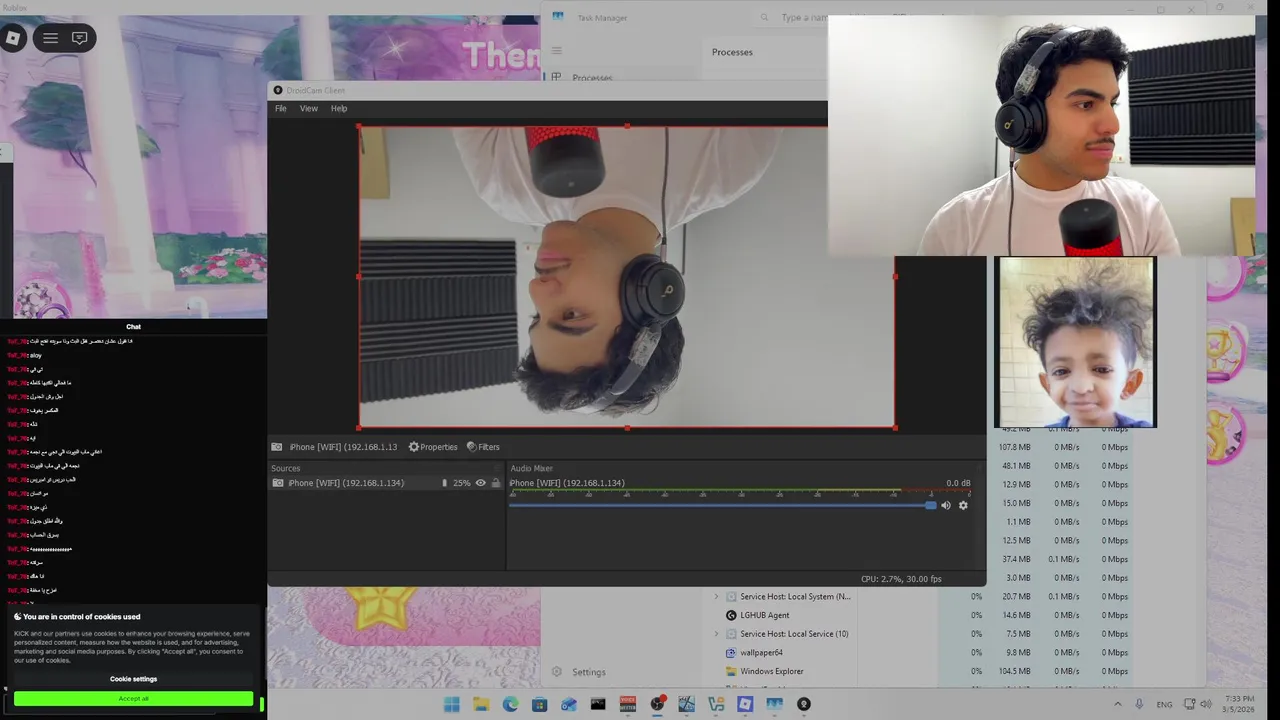Select the iPhone [WIFI] source row
1280x720 pixels.
click(x=386, y=483)
